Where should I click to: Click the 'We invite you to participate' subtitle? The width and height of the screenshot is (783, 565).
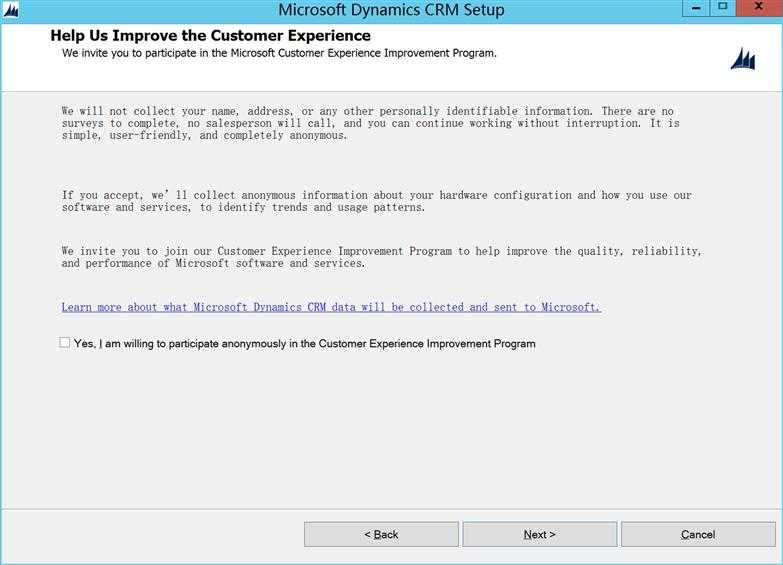[279, 53]
